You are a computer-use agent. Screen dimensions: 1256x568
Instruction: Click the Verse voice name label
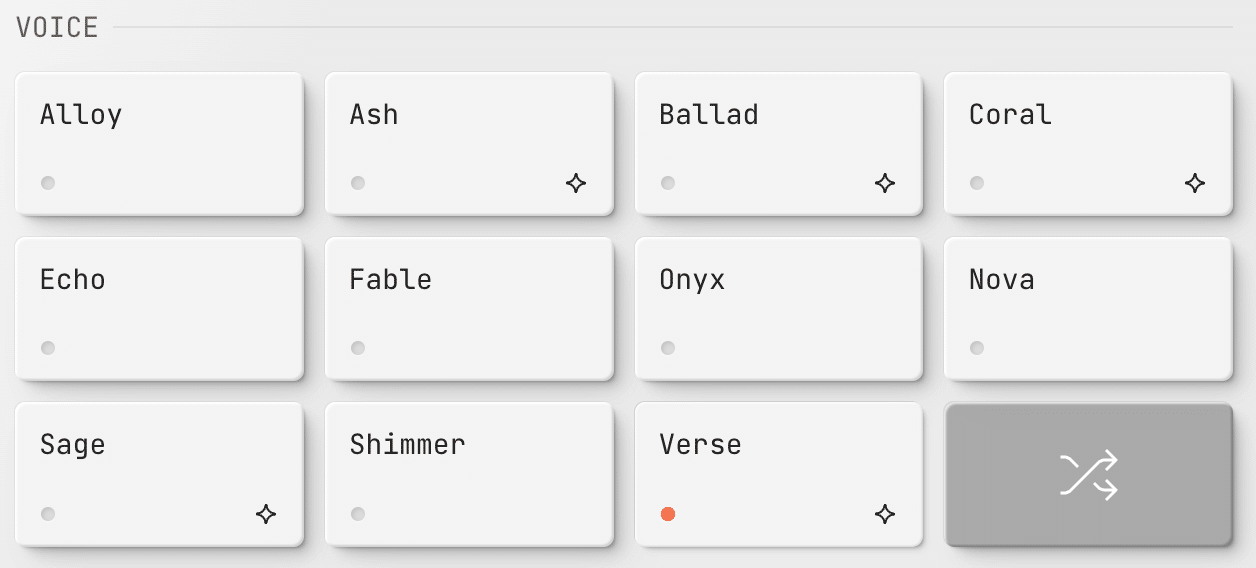[701, 445]
